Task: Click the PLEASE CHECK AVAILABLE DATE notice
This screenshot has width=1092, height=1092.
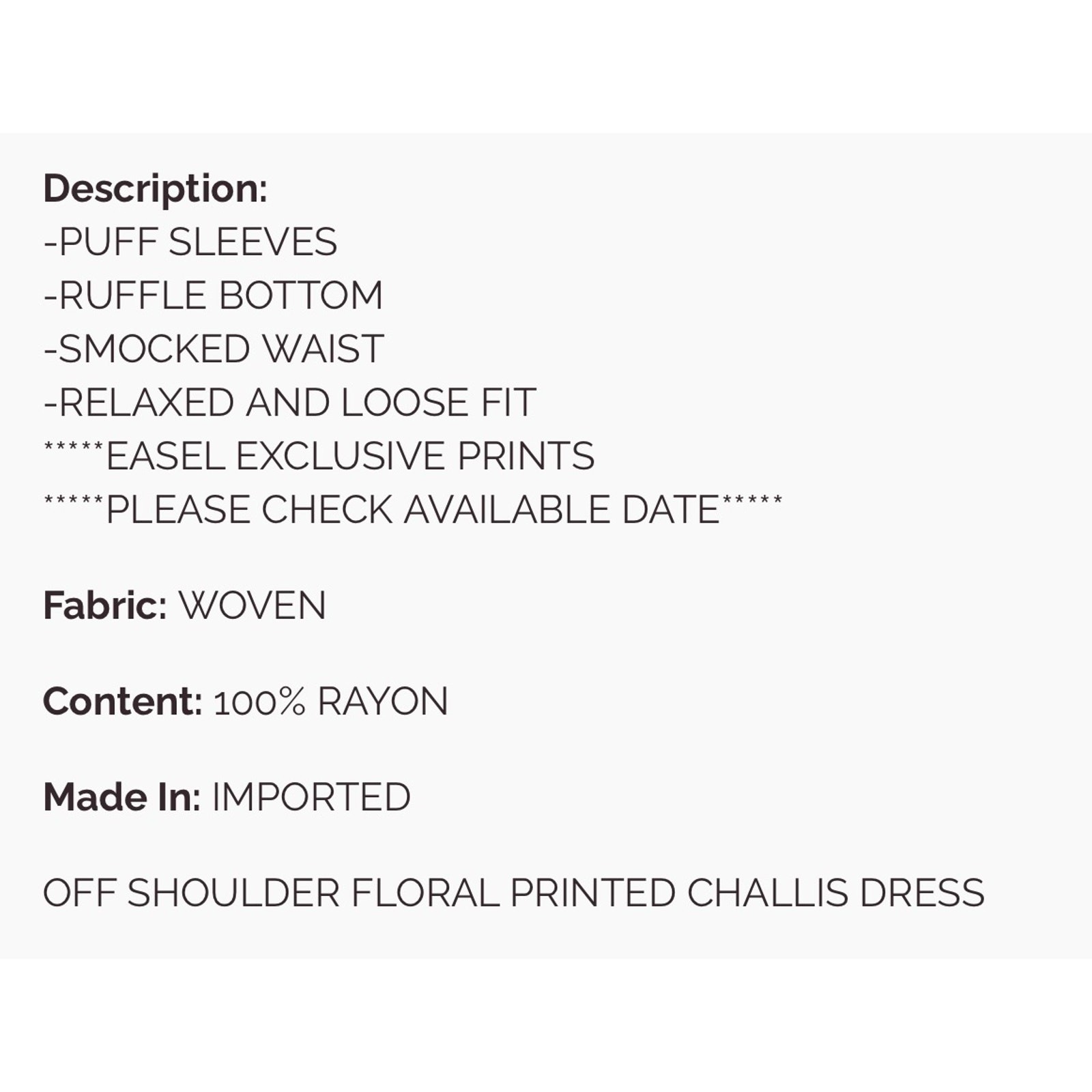Action: [412, 510]
